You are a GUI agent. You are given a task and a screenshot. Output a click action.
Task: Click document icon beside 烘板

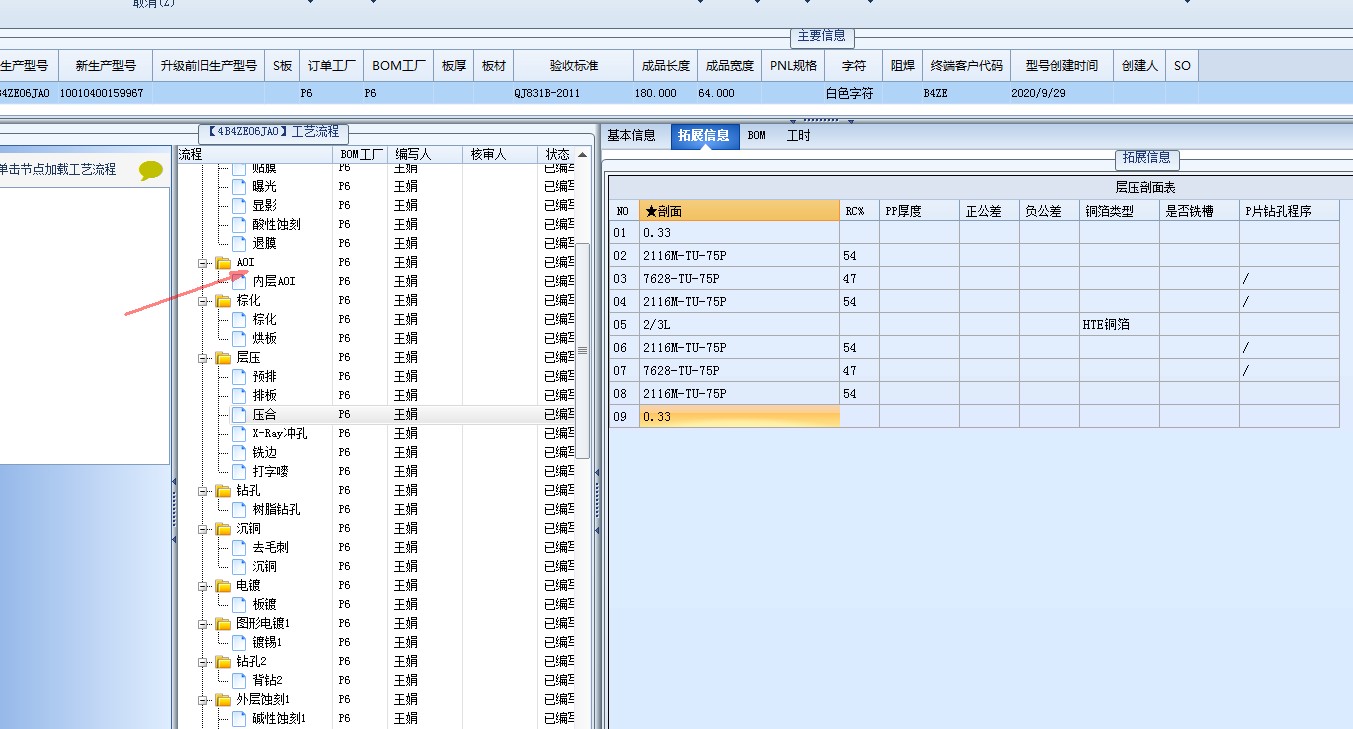[239, 338]
